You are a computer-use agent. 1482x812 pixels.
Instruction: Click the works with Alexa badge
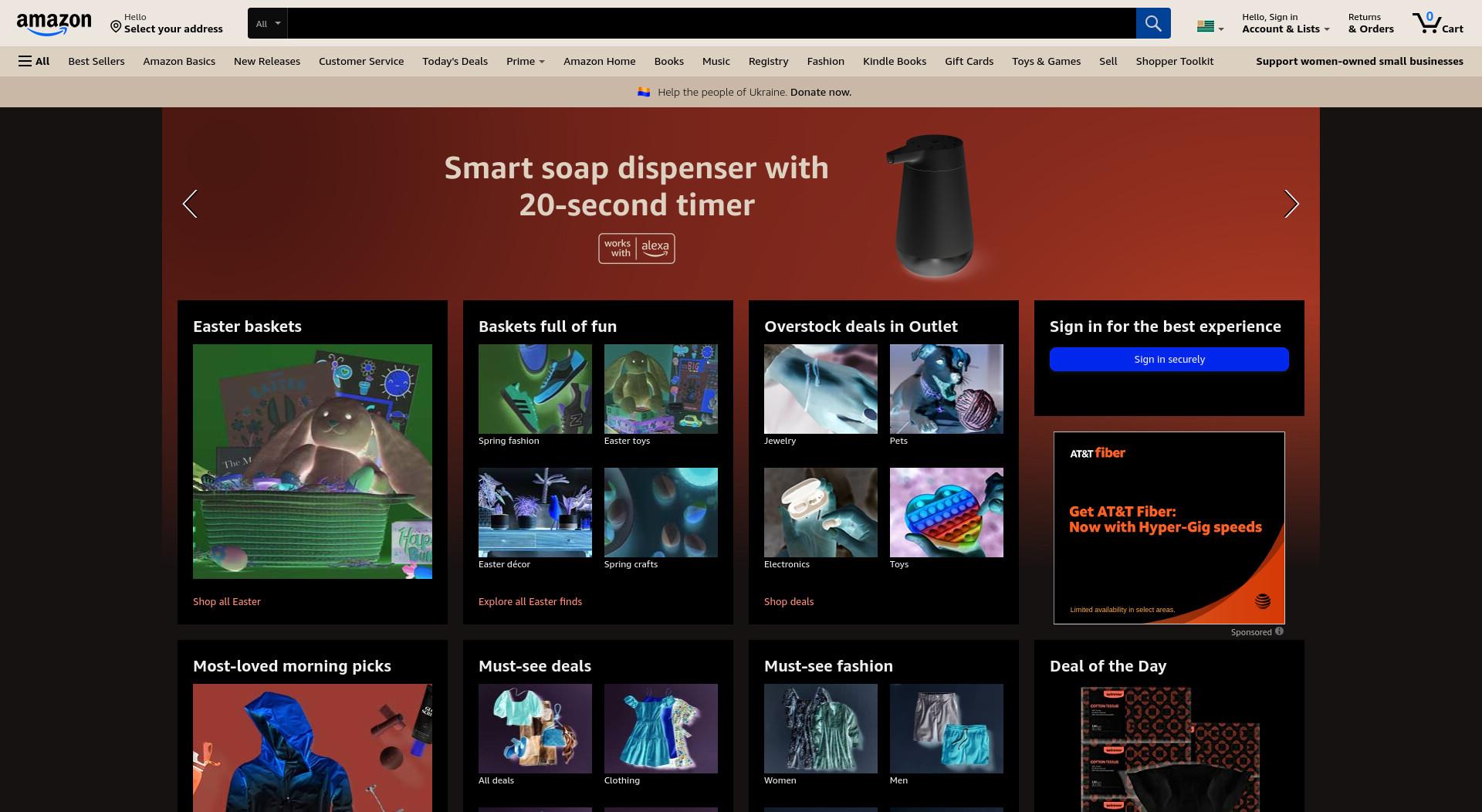(x=637, y=249)
